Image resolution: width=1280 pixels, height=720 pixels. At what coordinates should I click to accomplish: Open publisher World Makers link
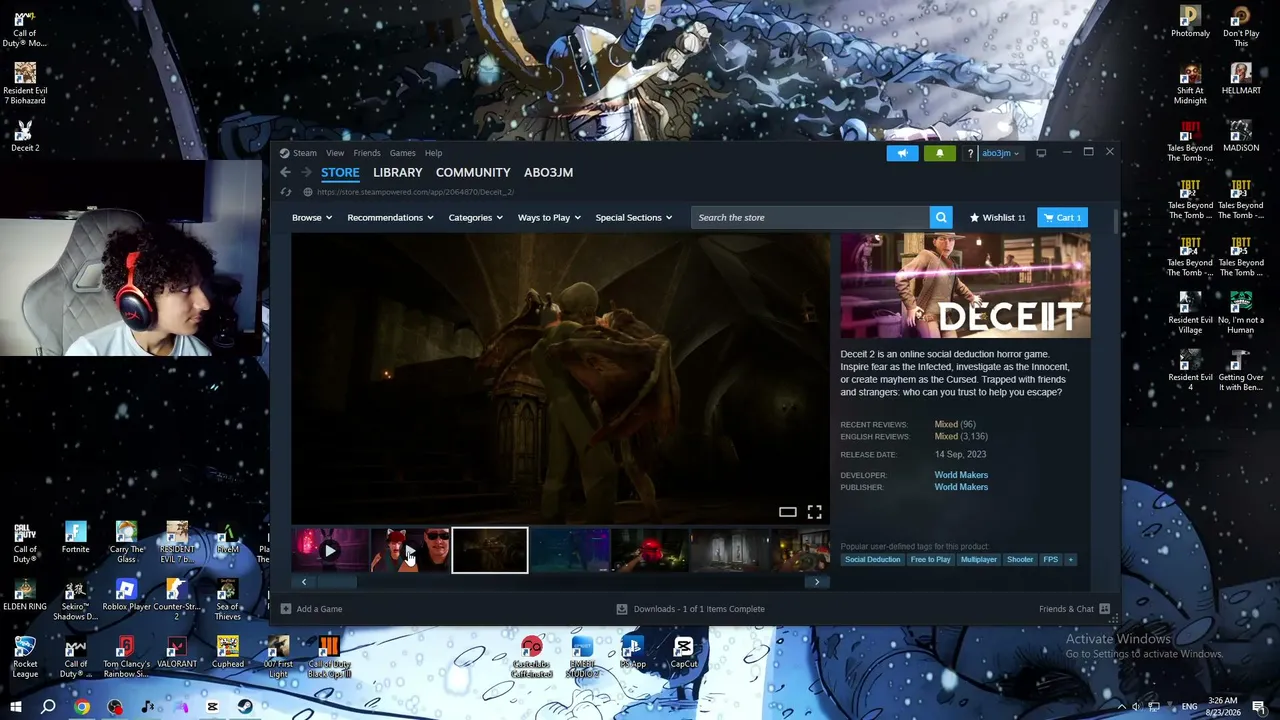pos(961,487)
